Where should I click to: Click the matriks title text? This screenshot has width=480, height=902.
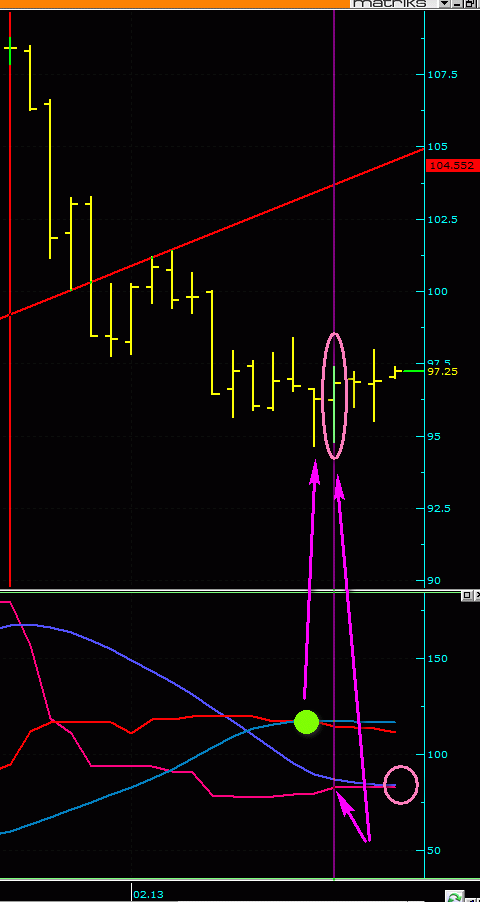tap(390, 3)
